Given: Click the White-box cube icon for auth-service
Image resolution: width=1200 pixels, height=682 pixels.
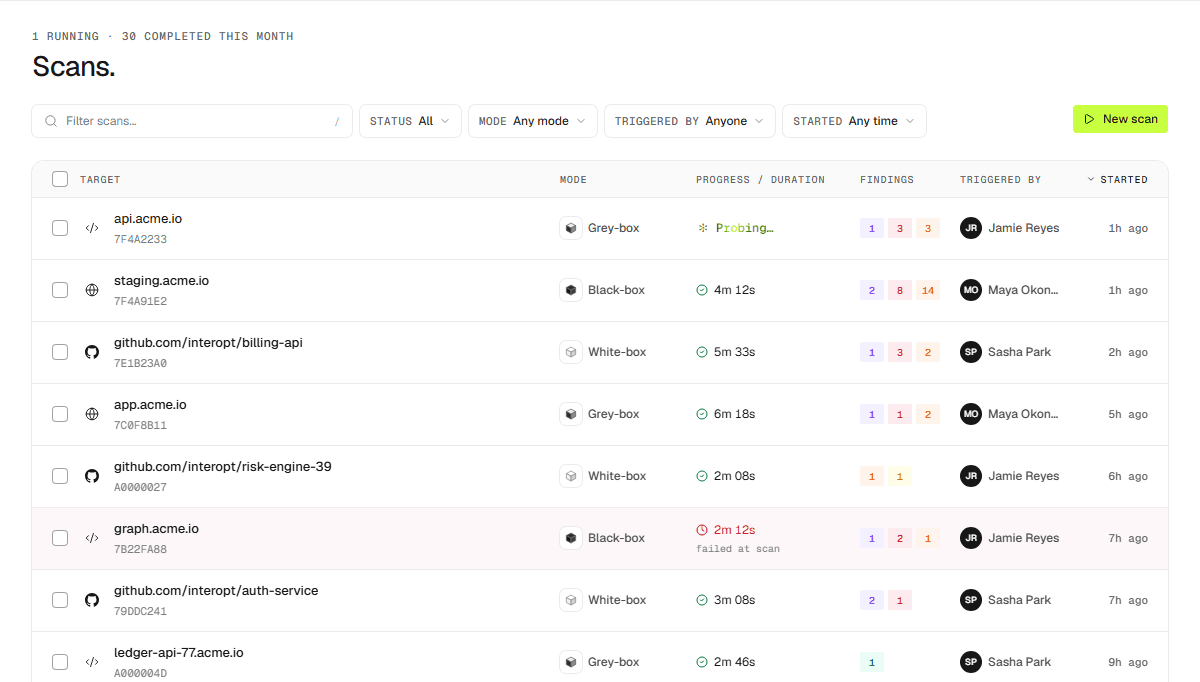Looking at the screenshot, I should [x=571, y=600].
